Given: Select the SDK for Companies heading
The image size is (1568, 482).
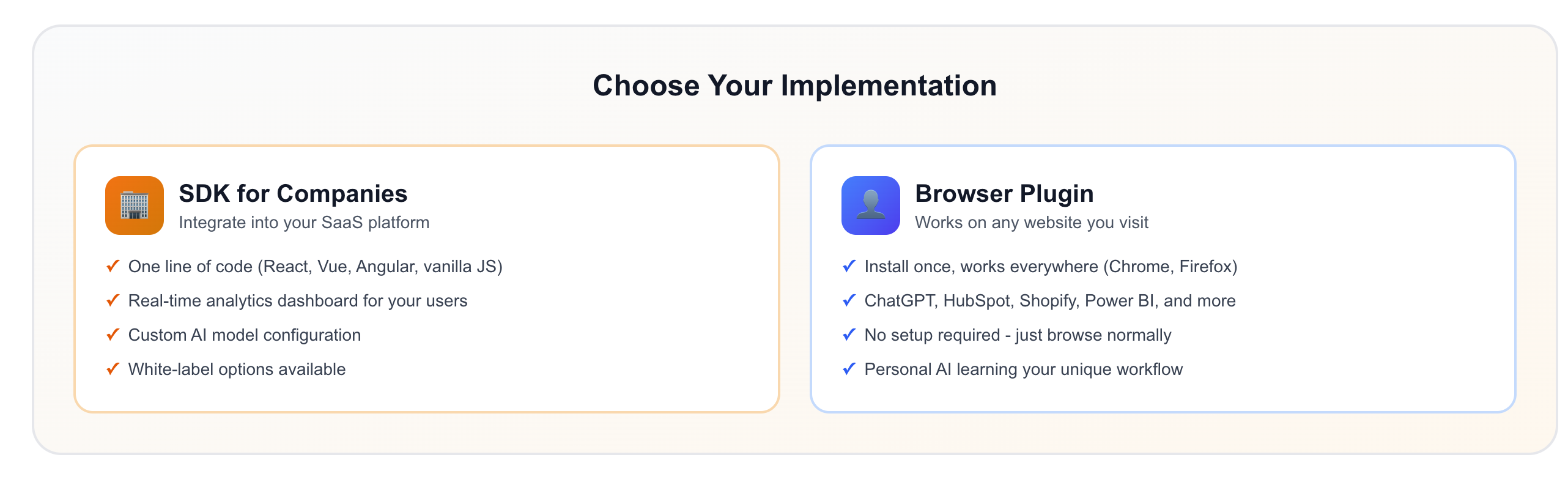Looking at the screenshot, I should (293, 193).
